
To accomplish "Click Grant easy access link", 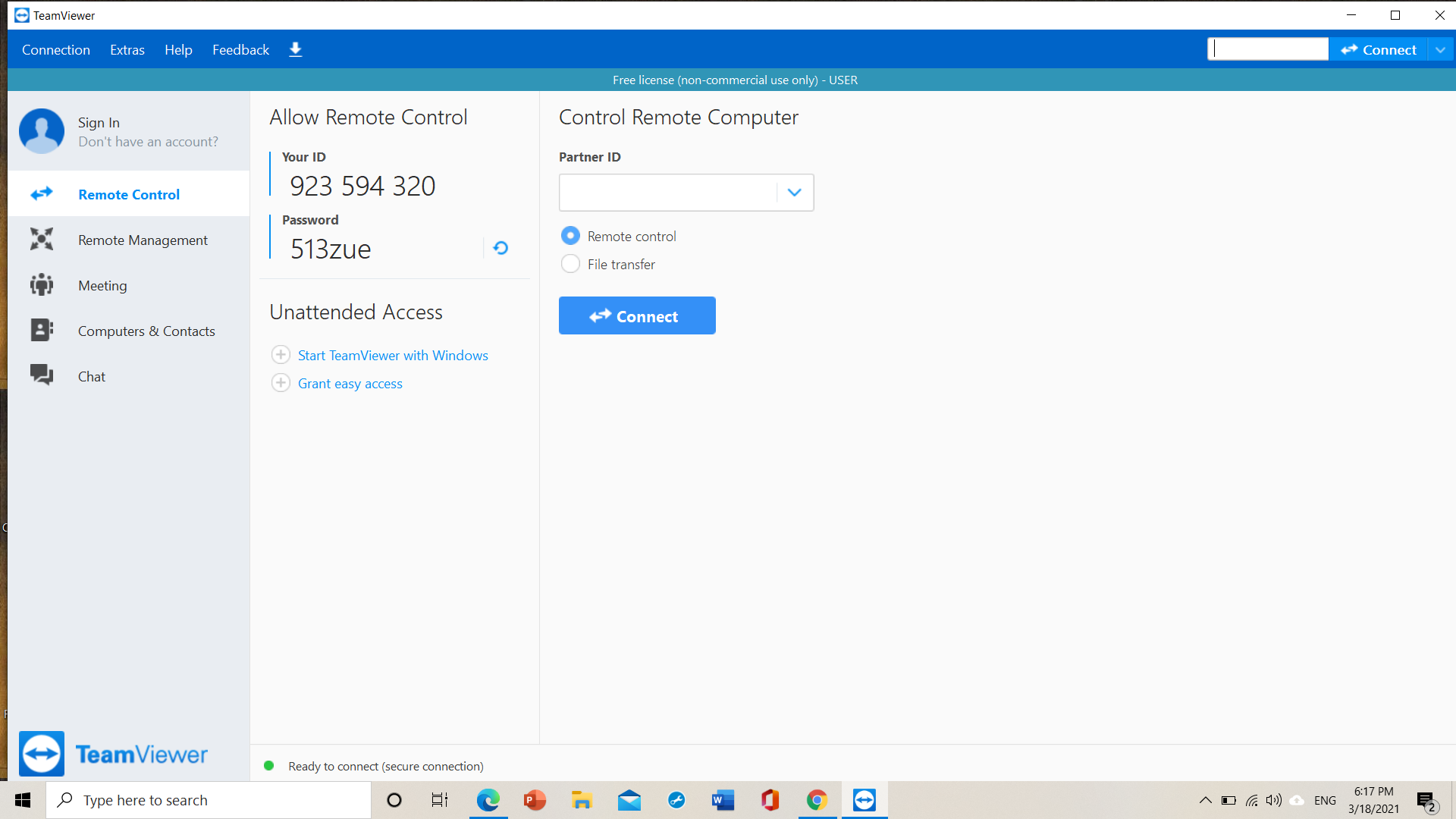I will point(350,384).
